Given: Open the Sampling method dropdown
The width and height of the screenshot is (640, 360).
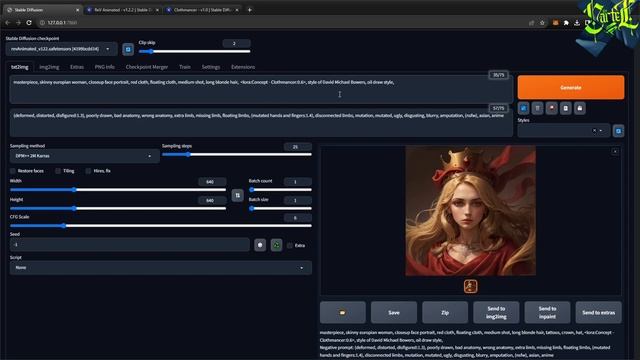Looking at the screenshot, I should click(x=84, y=156).
